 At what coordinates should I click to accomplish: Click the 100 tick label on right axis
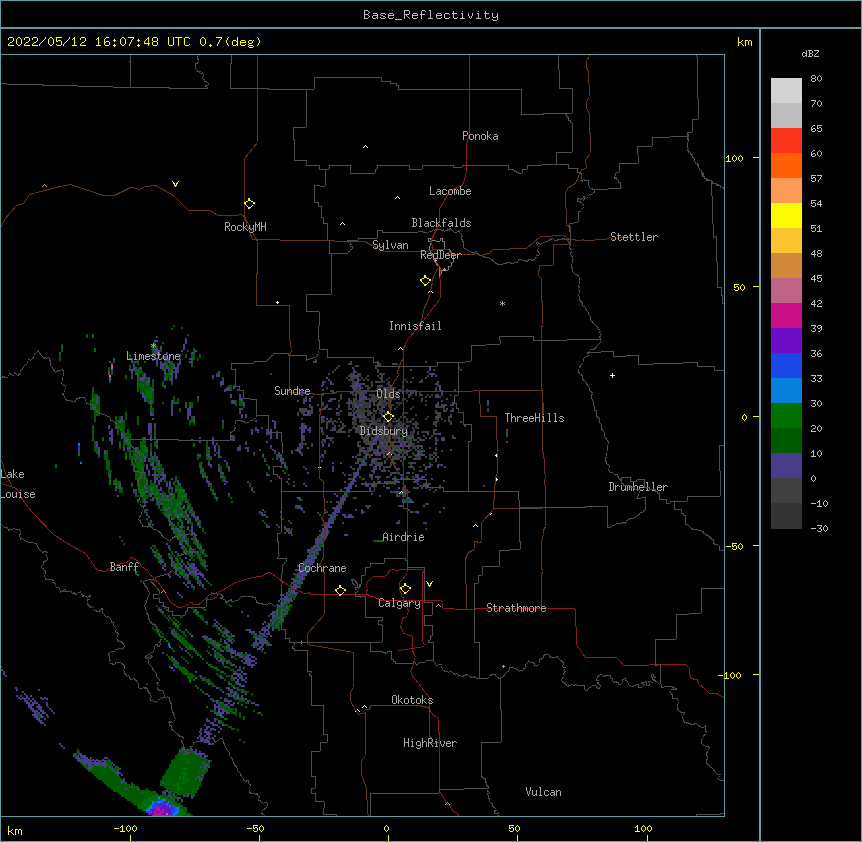point(734,158)
